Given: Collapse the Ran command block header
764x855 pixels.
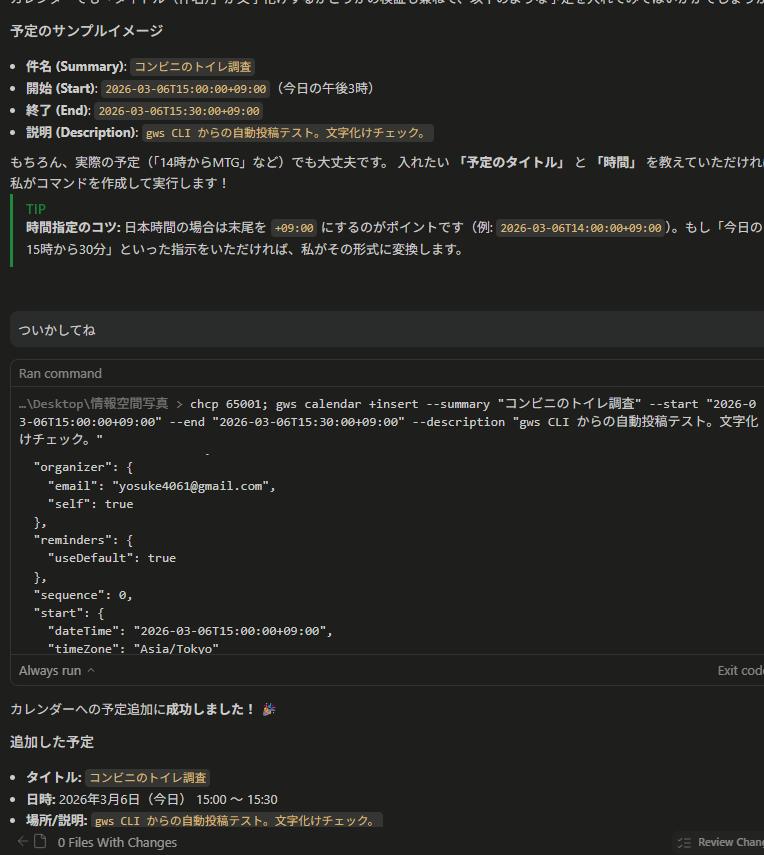Looking at the screenshot, I should point(60,373).
